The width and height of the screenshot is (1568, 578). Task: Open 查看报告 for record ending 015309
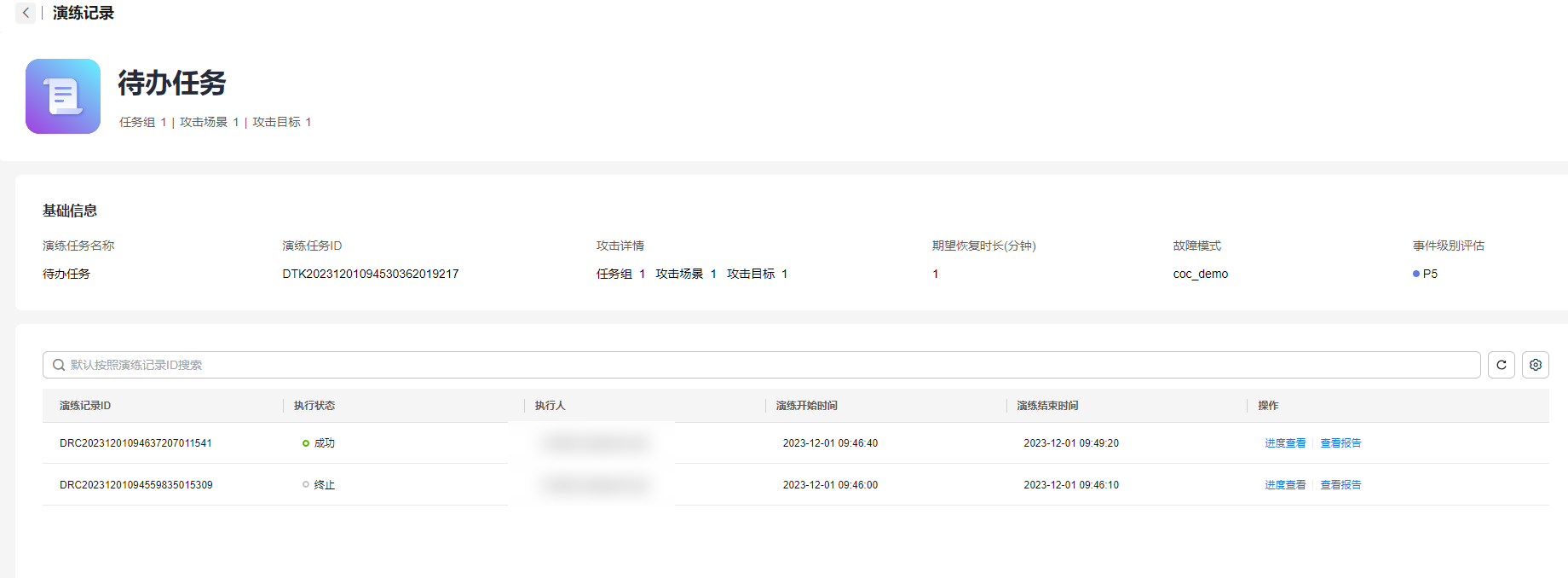(x=1340, y=485)
